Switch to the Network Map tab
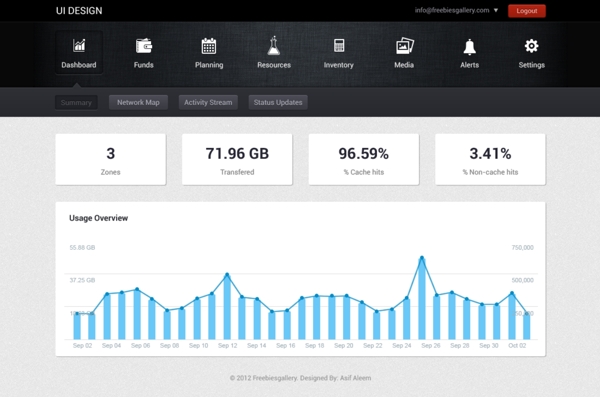The height and width of the screenshot is (397, 600). pos(138,102)
